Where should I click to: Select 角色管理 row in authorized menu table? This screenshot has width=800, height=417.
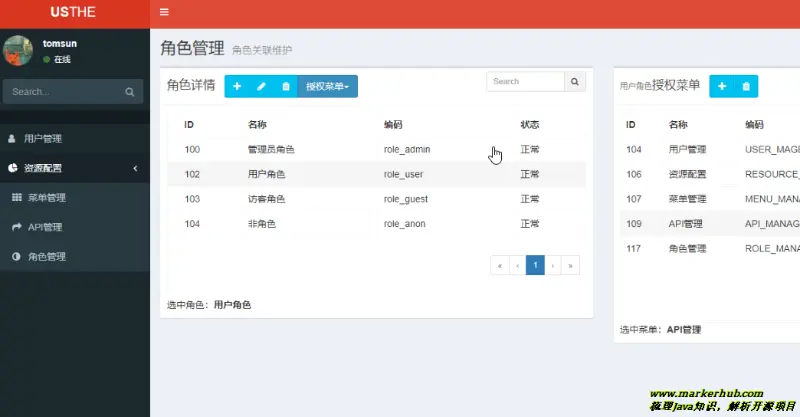(710, 249)
